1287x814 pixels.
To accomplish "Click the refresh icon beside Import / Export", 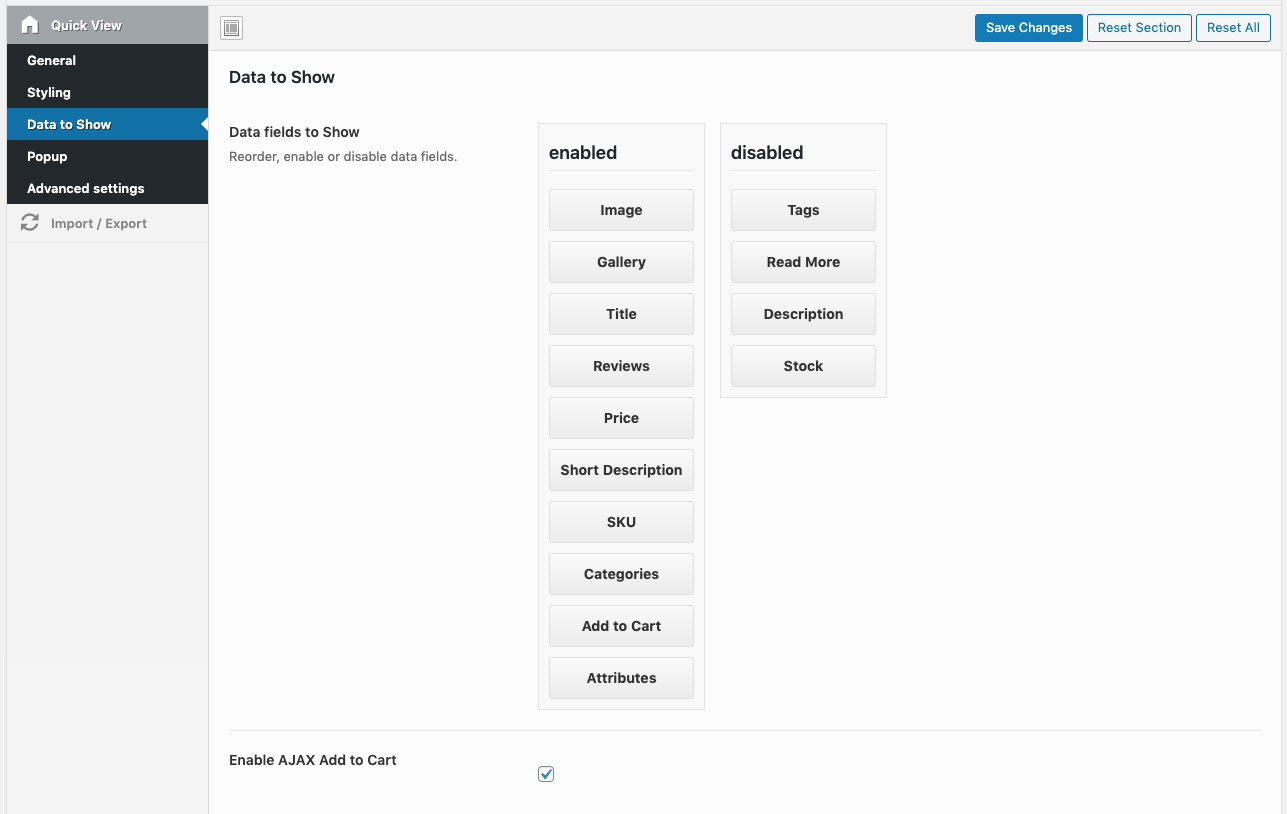I will [x=30, y=222].
